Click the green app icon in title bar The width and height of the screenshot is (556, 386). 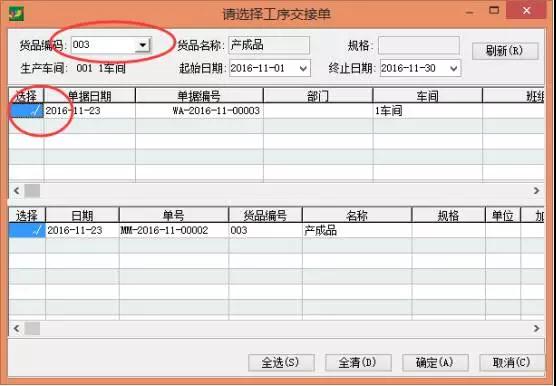16,13
